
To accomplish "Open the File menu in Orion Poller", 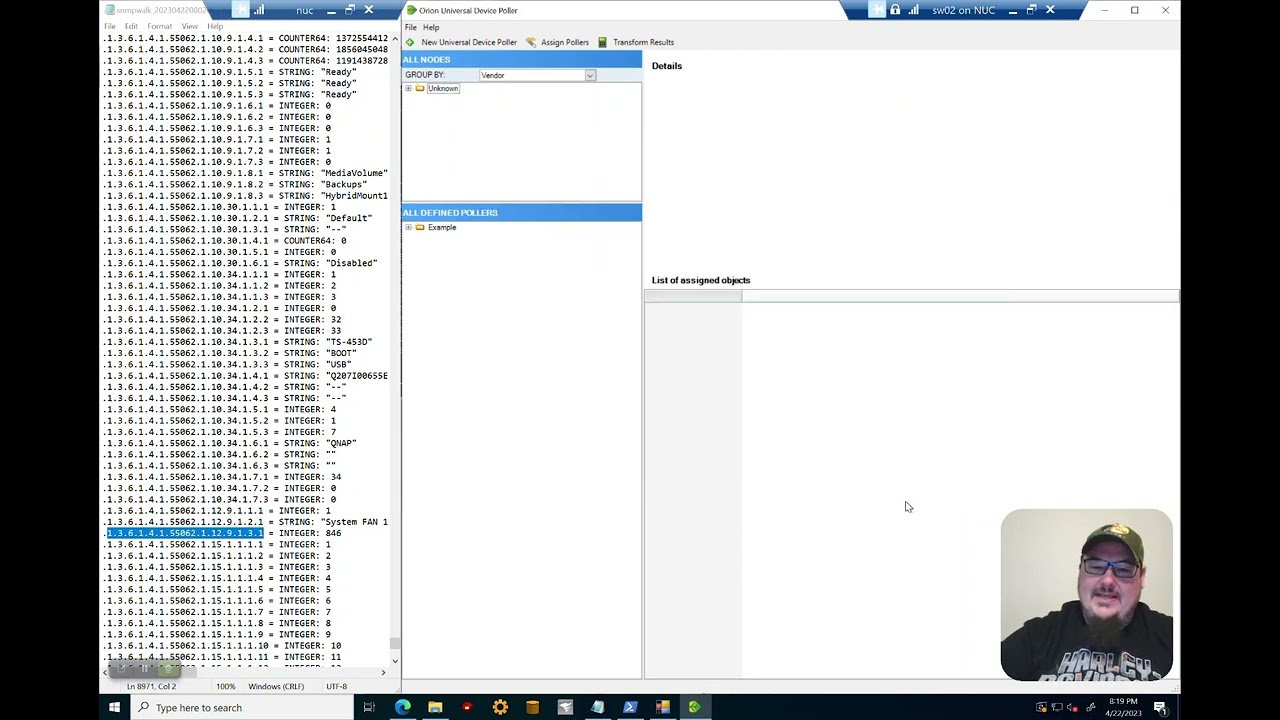I will pyautogui.click(x=410, y=27).
